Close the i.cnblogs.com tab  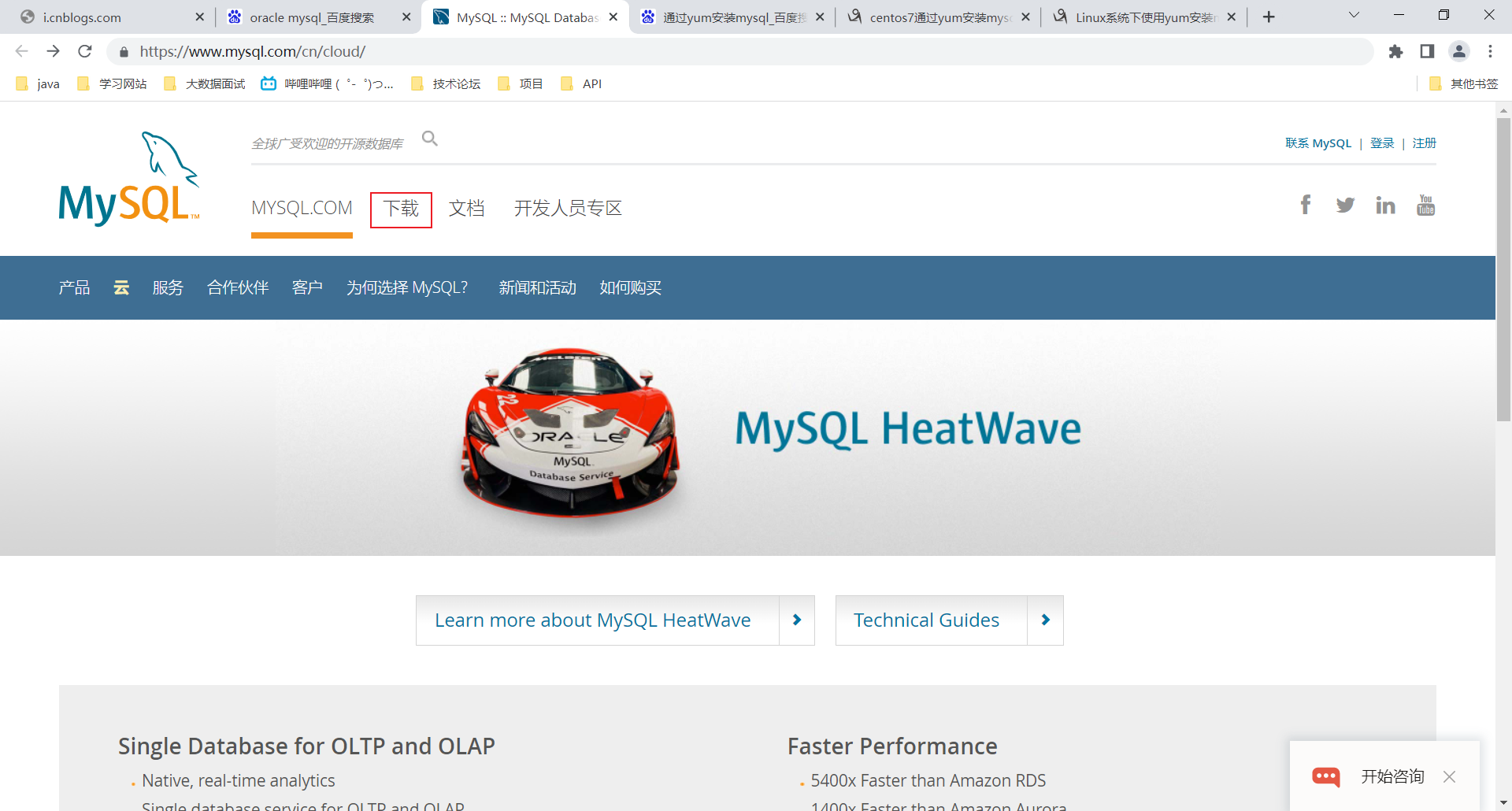click(199, 17)
